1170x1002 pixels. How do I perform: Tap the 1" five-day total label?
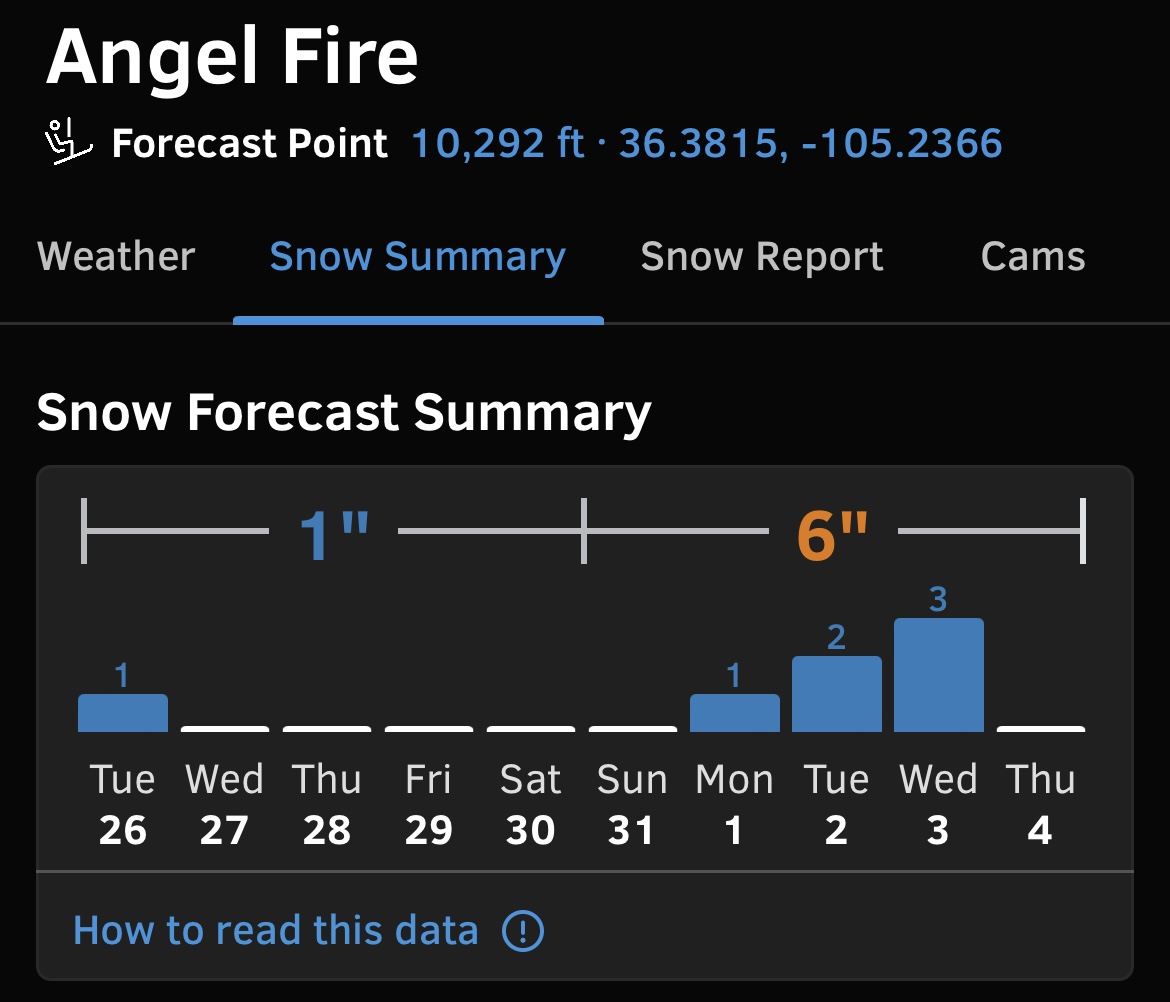coord(334,535)
